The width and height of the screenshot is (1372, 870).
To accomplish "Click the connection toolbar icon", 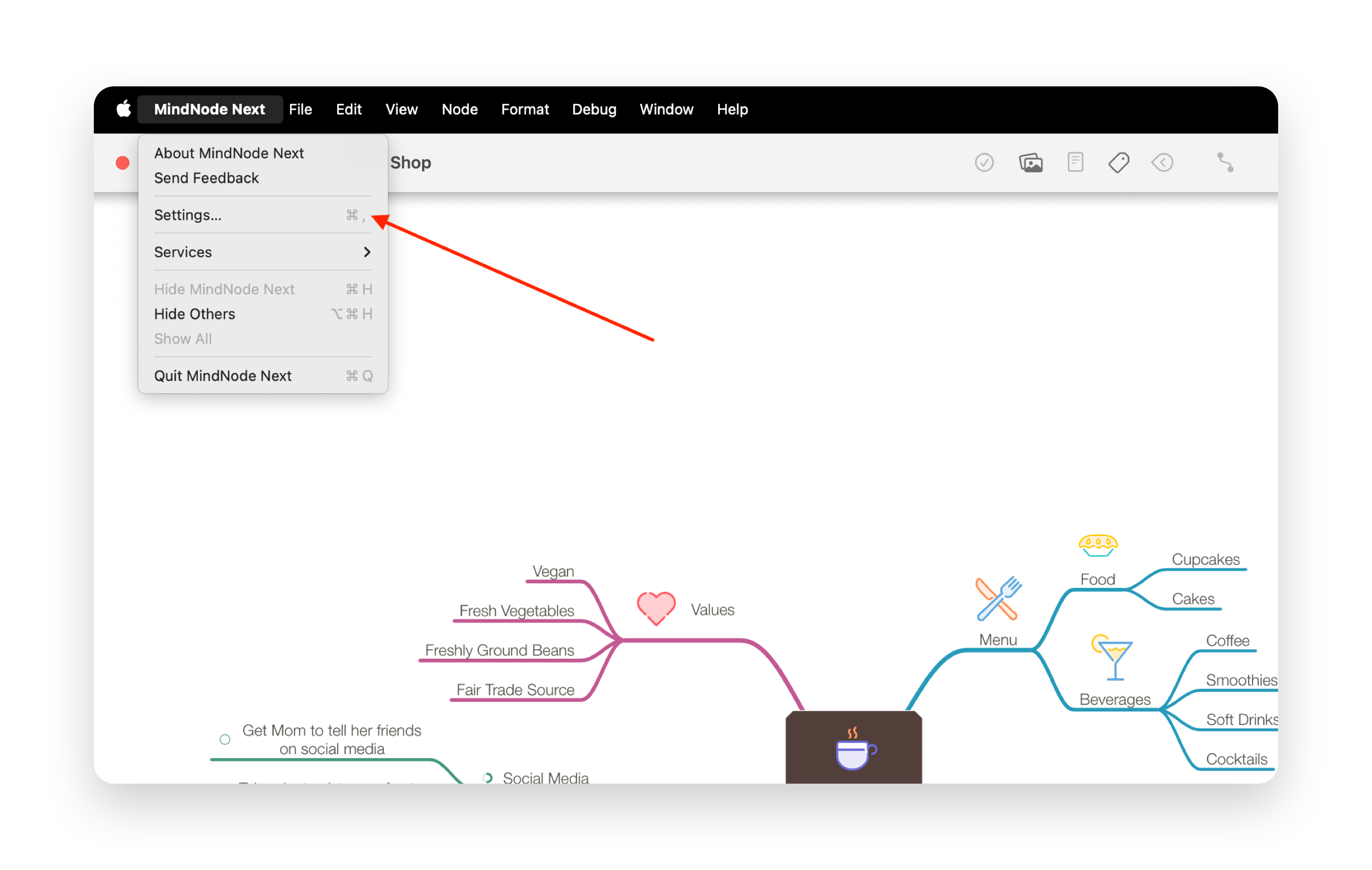I will click(x=1225, y=163).
